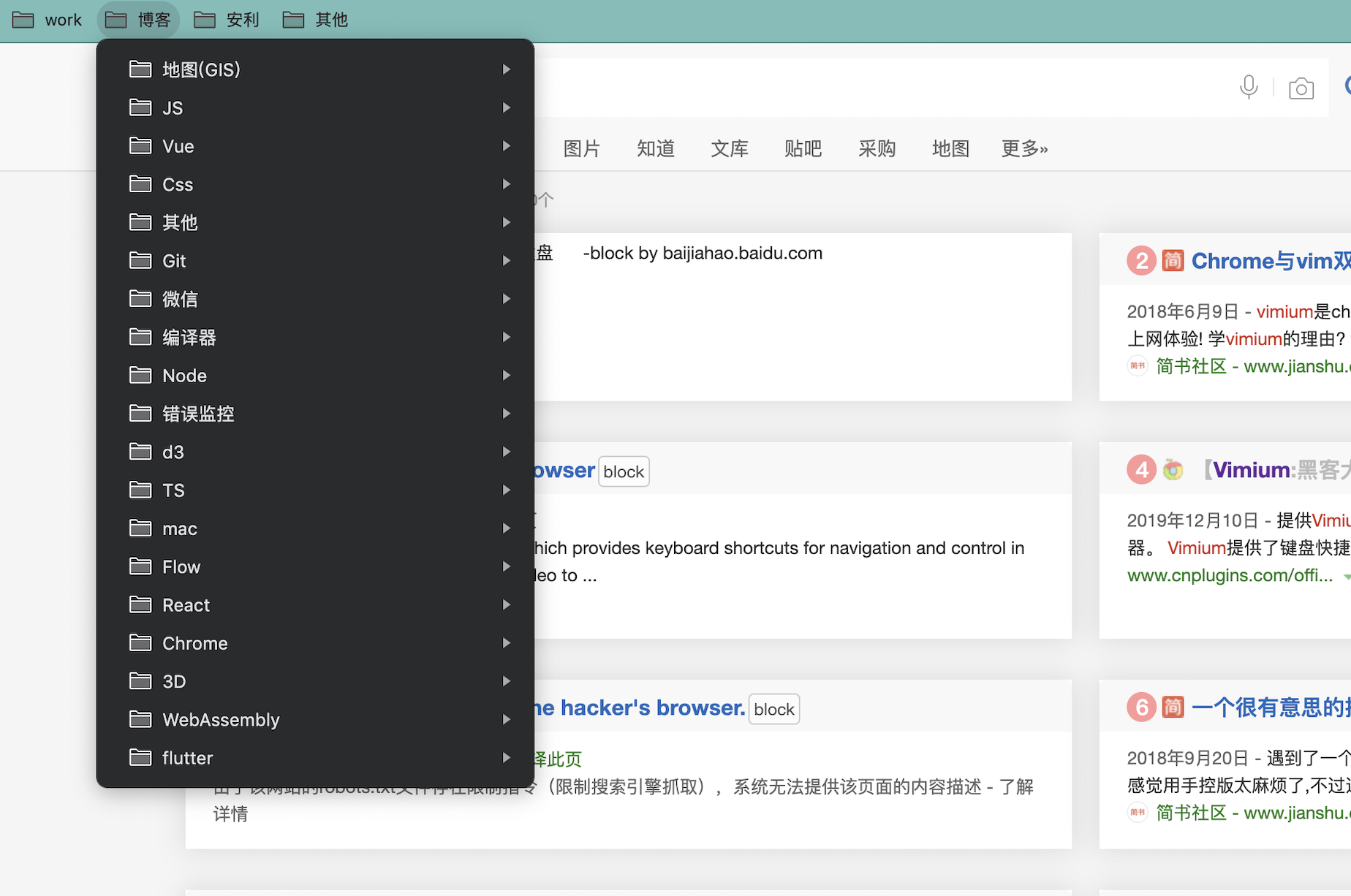Click the '-block by baijiahao.baidu.com' text

click(703, 253)
